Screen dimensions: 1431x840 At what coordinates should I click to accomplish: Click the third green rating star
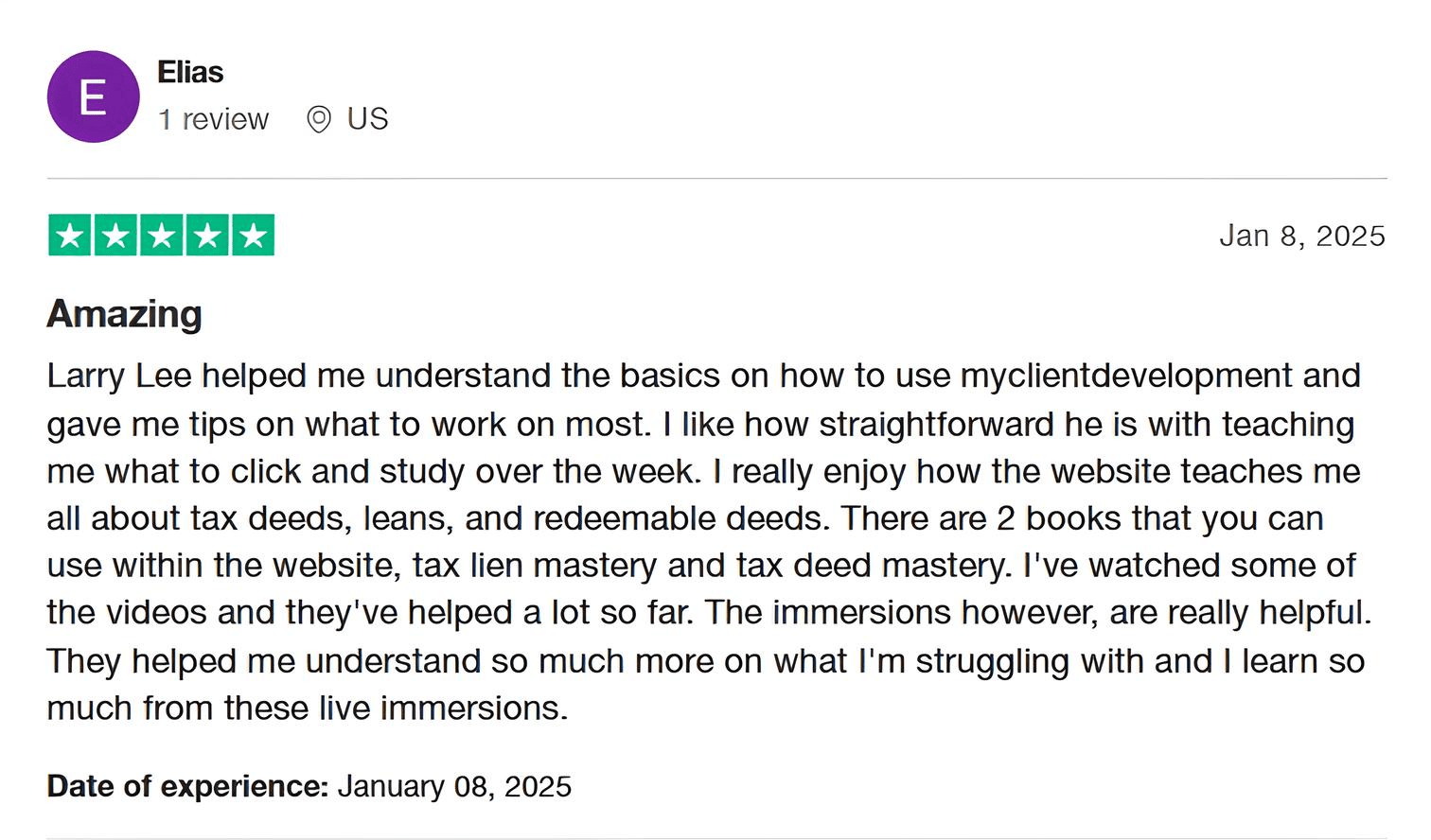click(161, 236)
